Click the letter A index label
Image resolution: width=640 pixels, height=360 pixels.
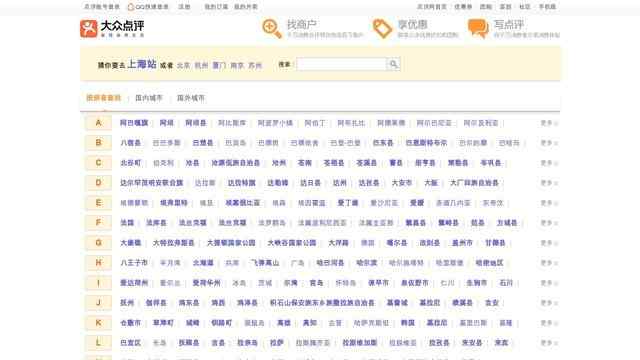point(98,123)
